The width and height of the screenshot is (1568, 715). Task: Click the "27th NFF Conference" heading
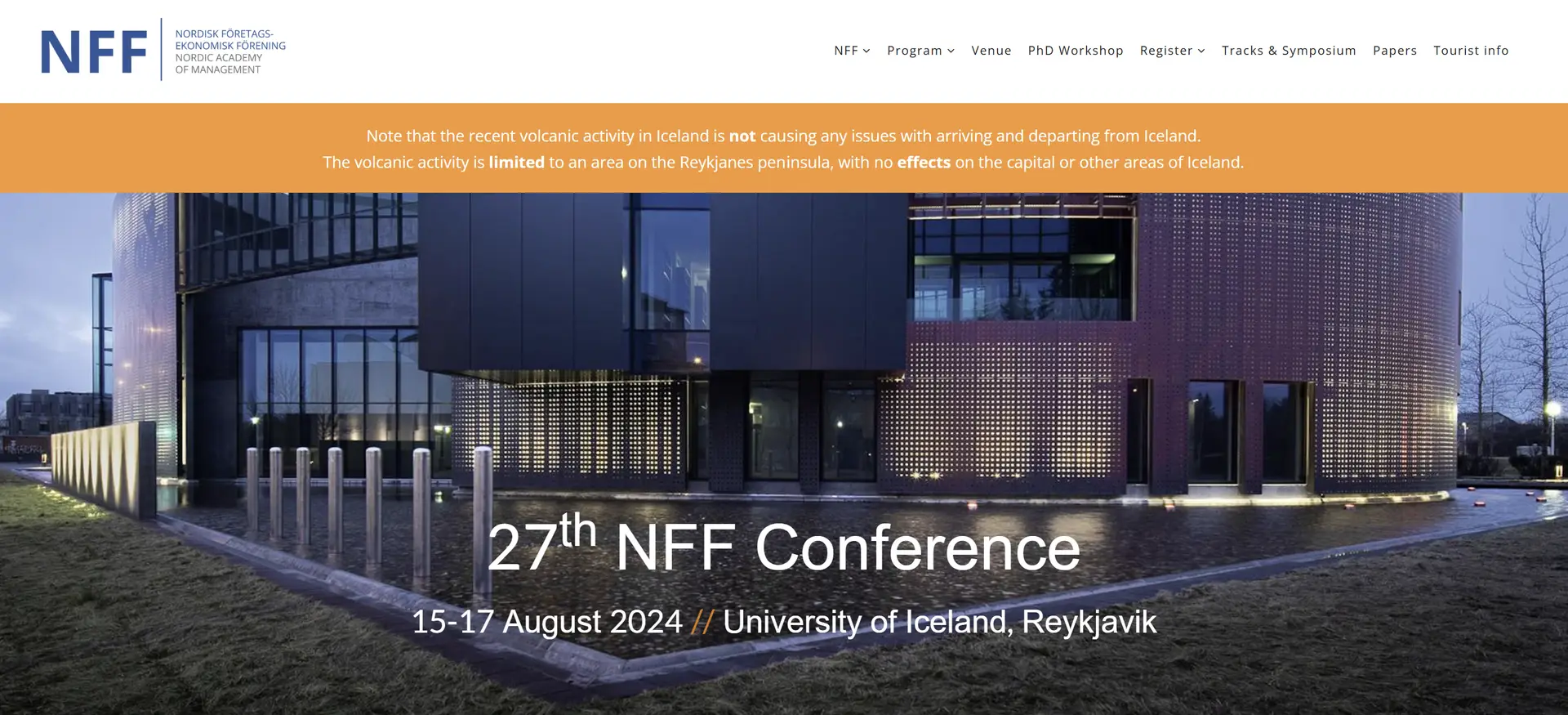click(x=784, y=543)
